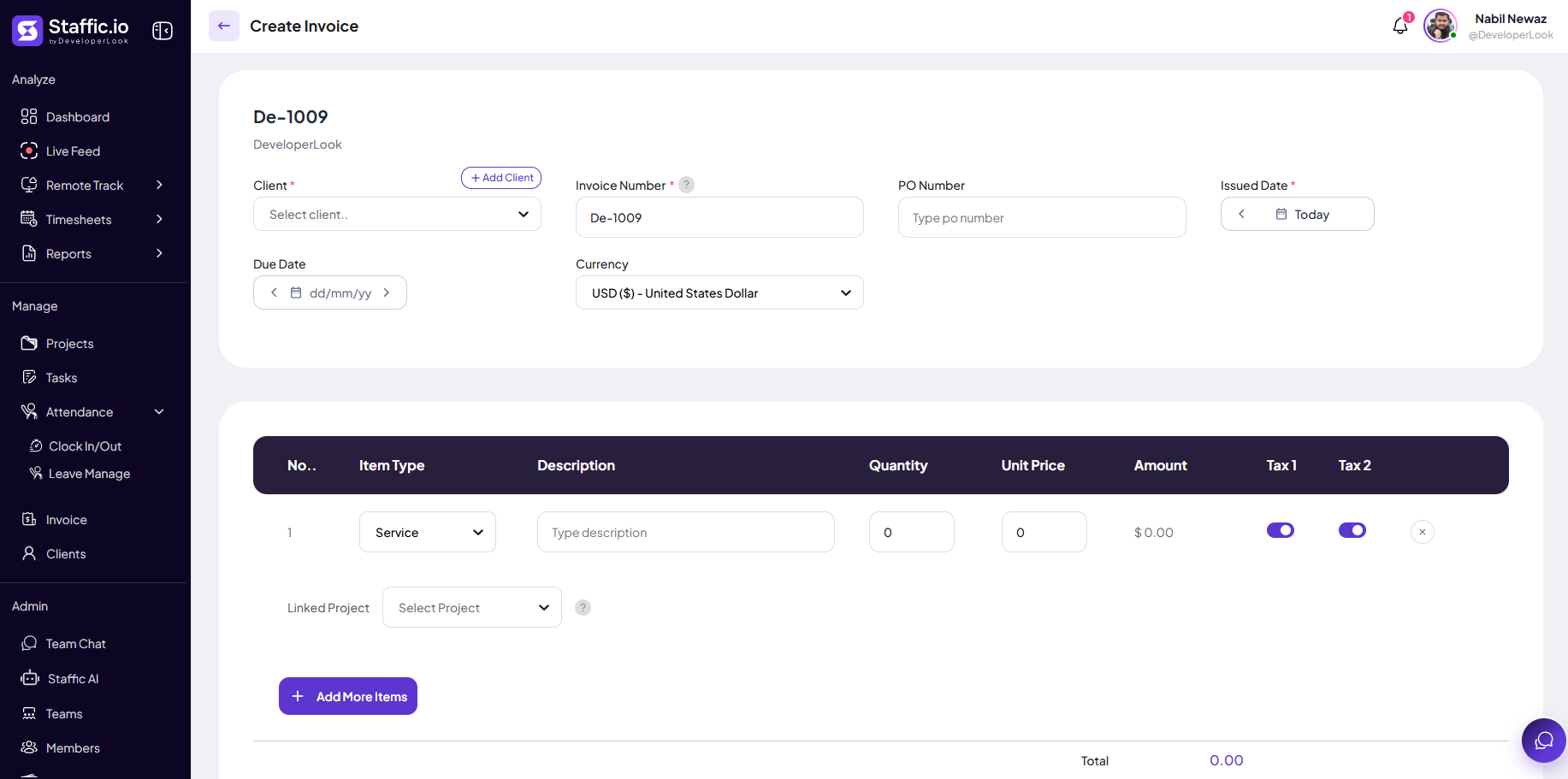
Task: Expand Timesheets submenu chevron
Action: 159,219
